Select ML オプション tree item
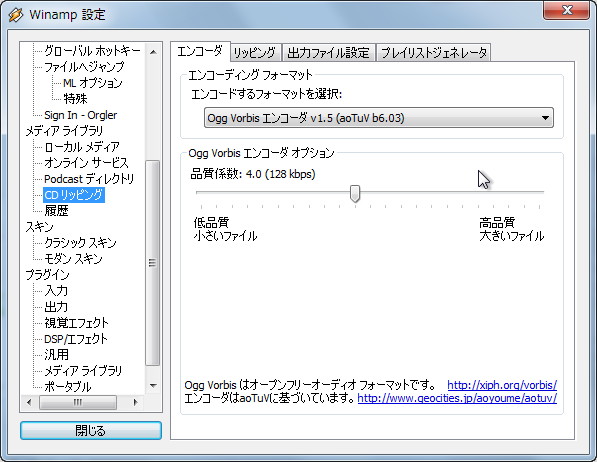This screenshot has width=597, height=462. coord(93,83)
